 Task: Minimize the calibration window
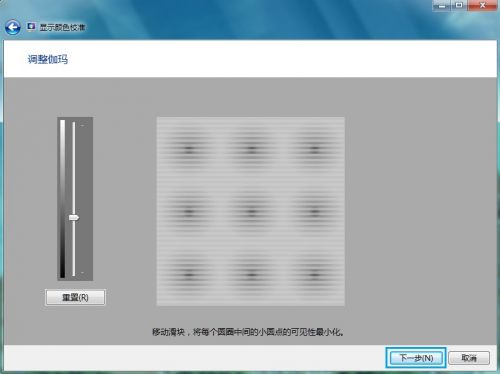point(442,5)
